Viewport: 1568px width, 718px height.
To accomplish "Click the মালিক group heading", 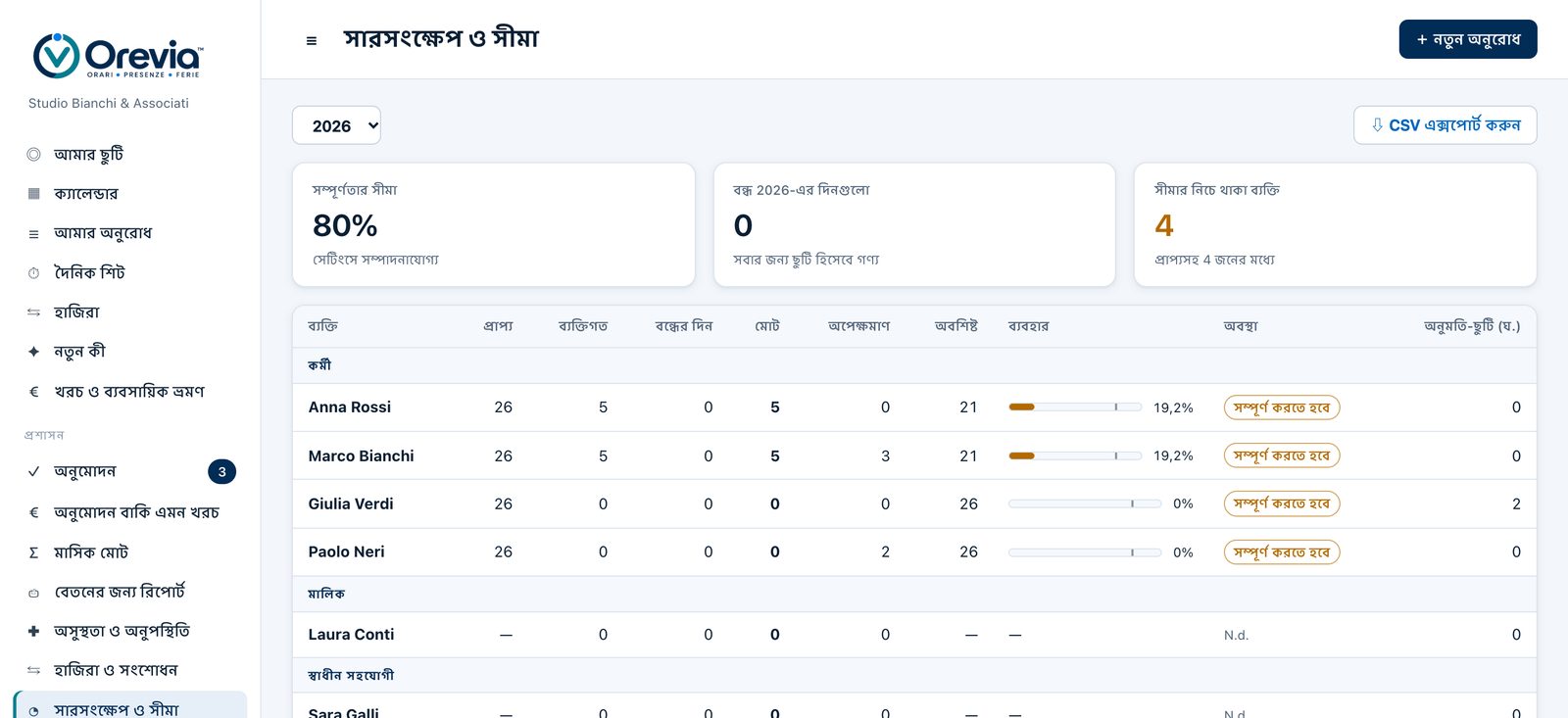I will (326, 594).
